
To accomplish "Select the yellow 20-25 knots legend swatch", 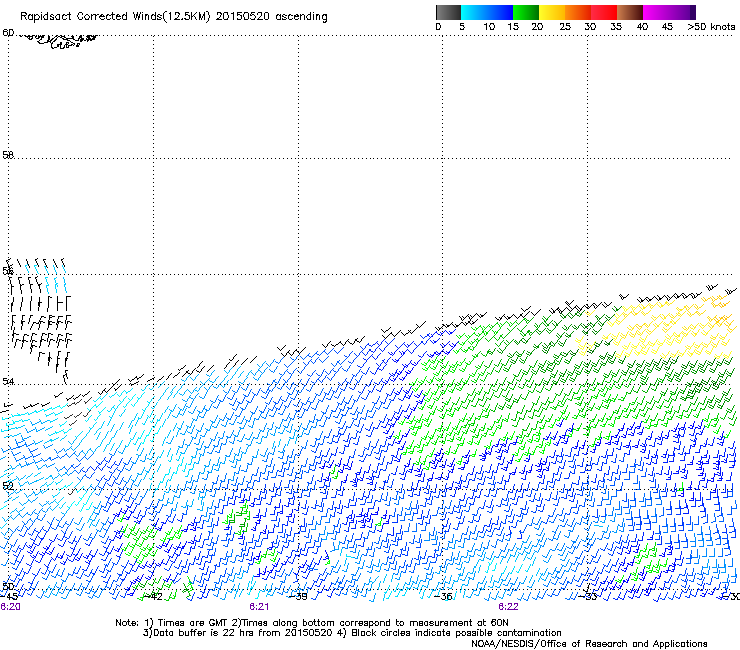I will coord(552,12).
